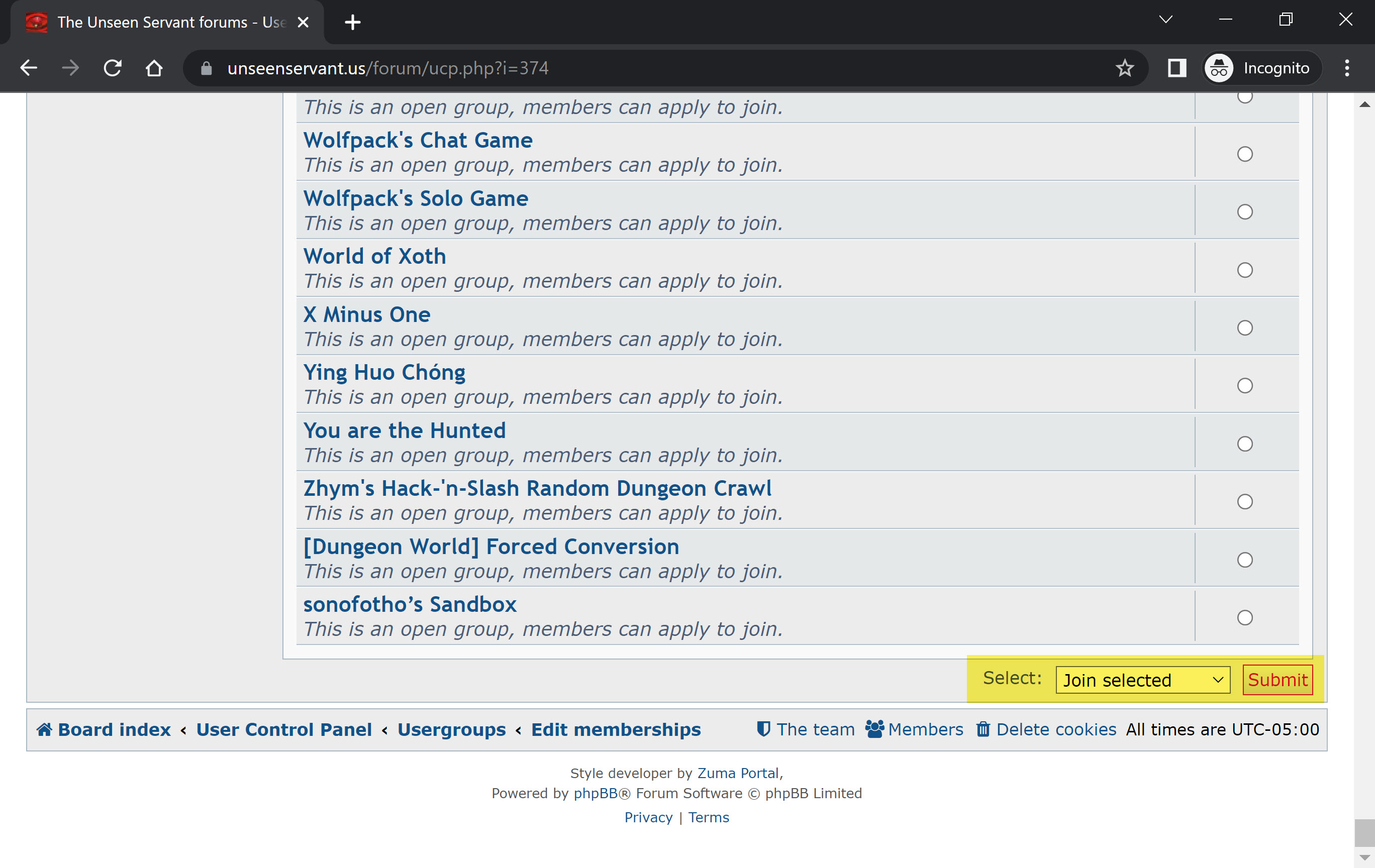Select the X Minus One radio button

coord(1245,328)
